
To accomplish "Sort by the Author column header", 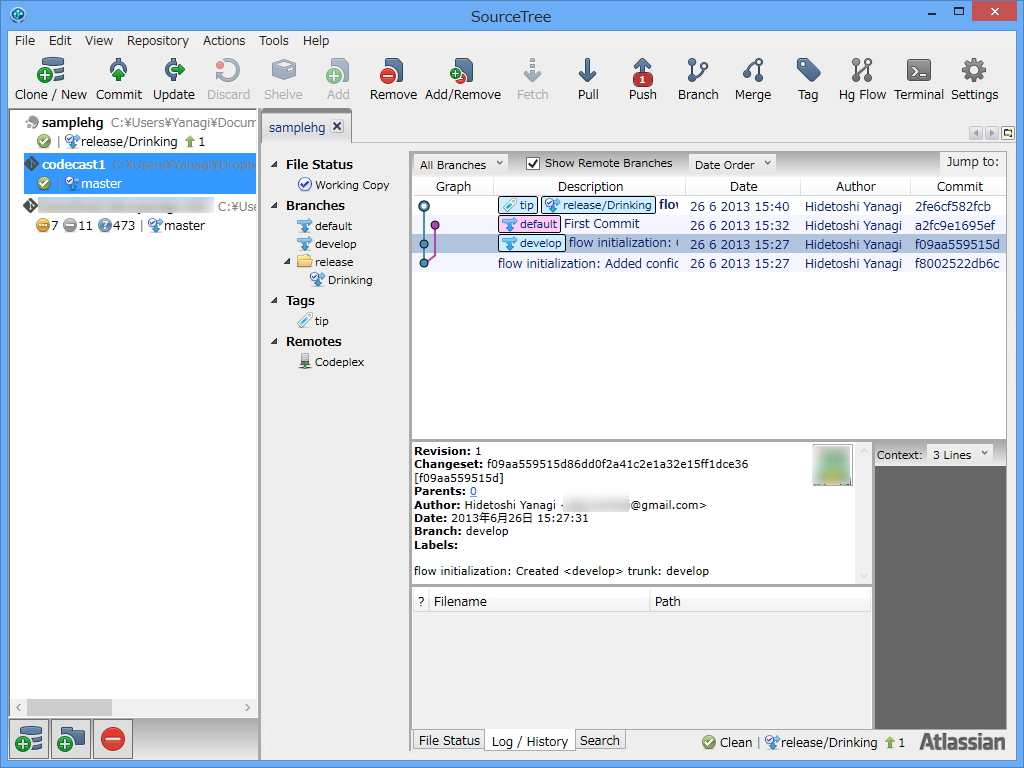I will pyautogui.click(x=856, y=186).
